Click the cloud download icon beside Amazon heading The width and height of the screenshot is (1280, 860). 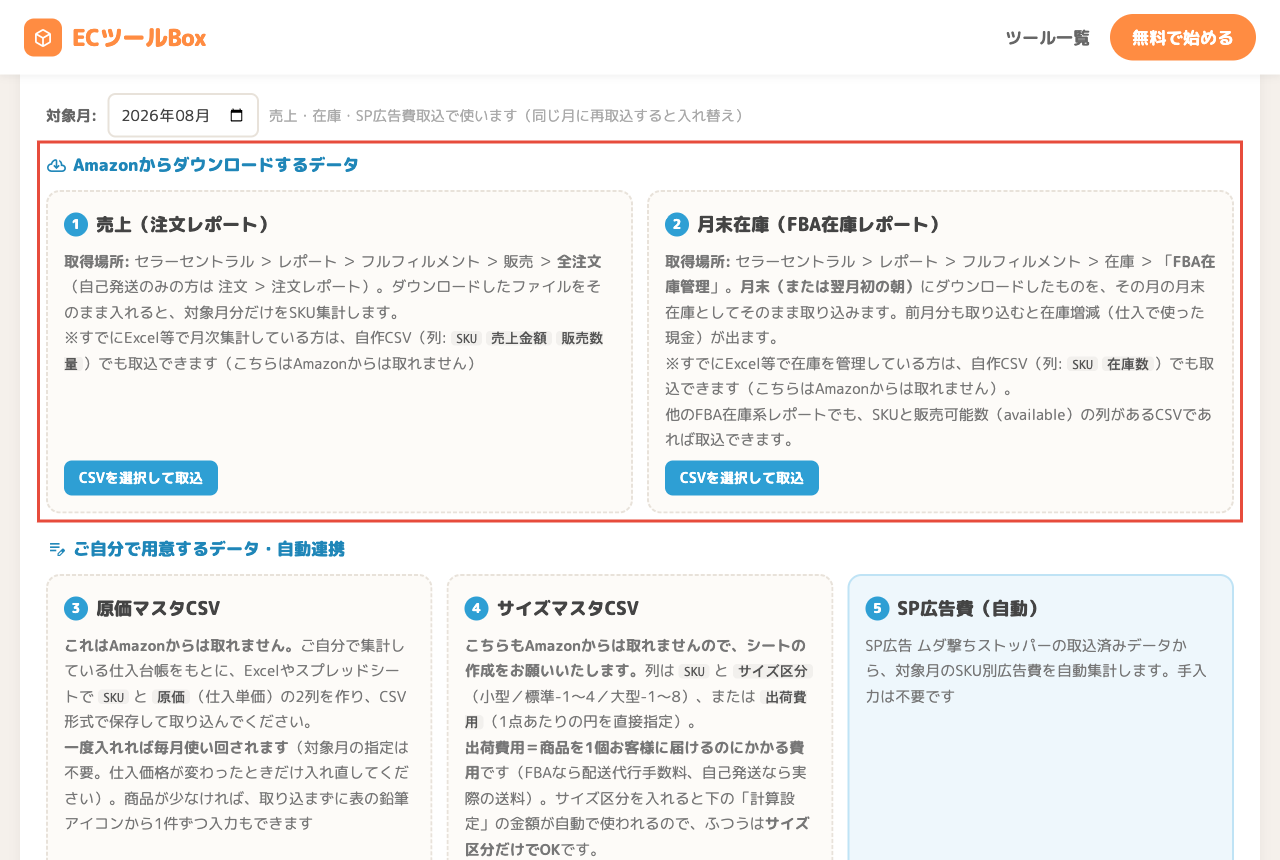56,165
